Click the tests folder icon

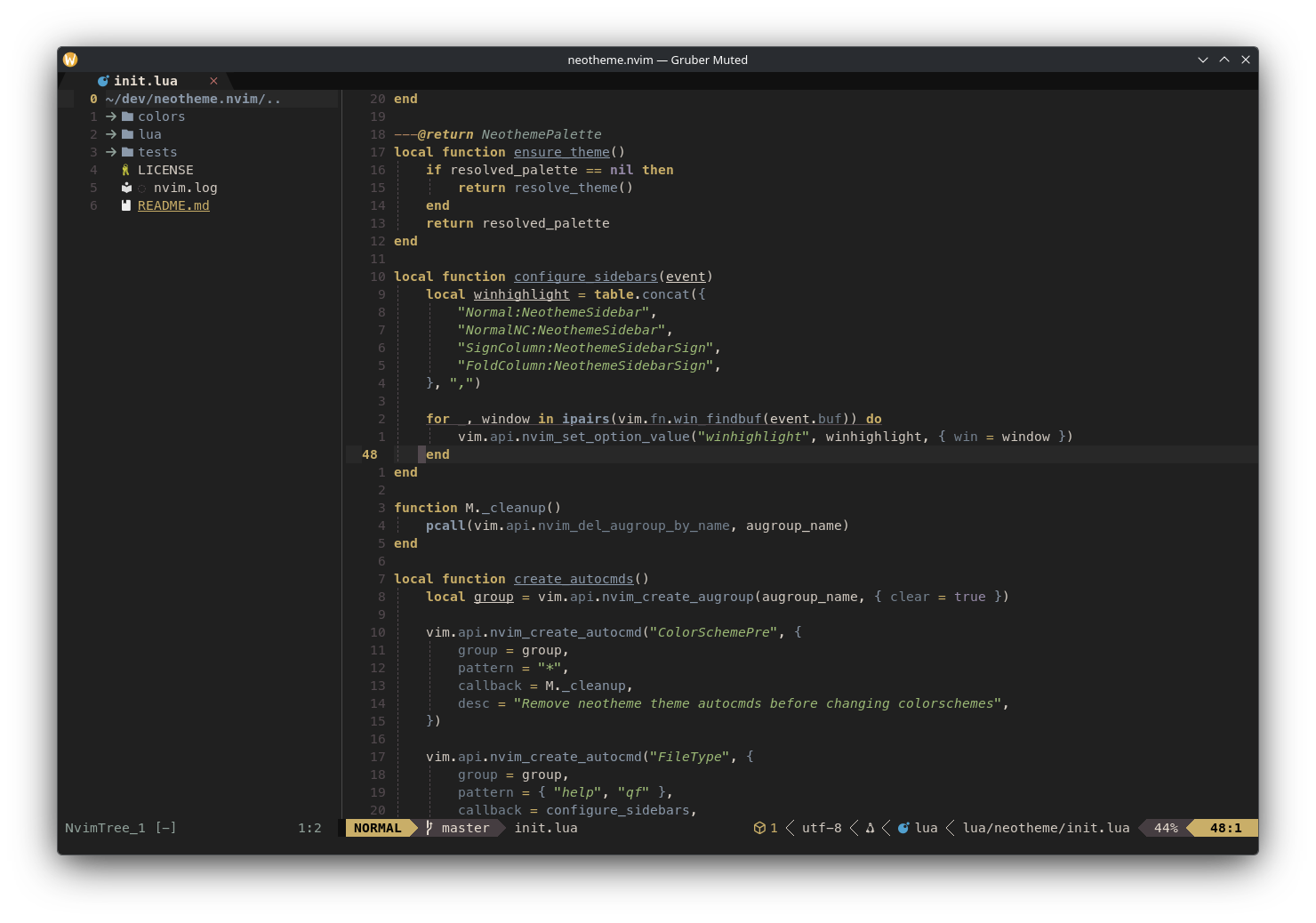pyautogui.click(x=127, y=152)
